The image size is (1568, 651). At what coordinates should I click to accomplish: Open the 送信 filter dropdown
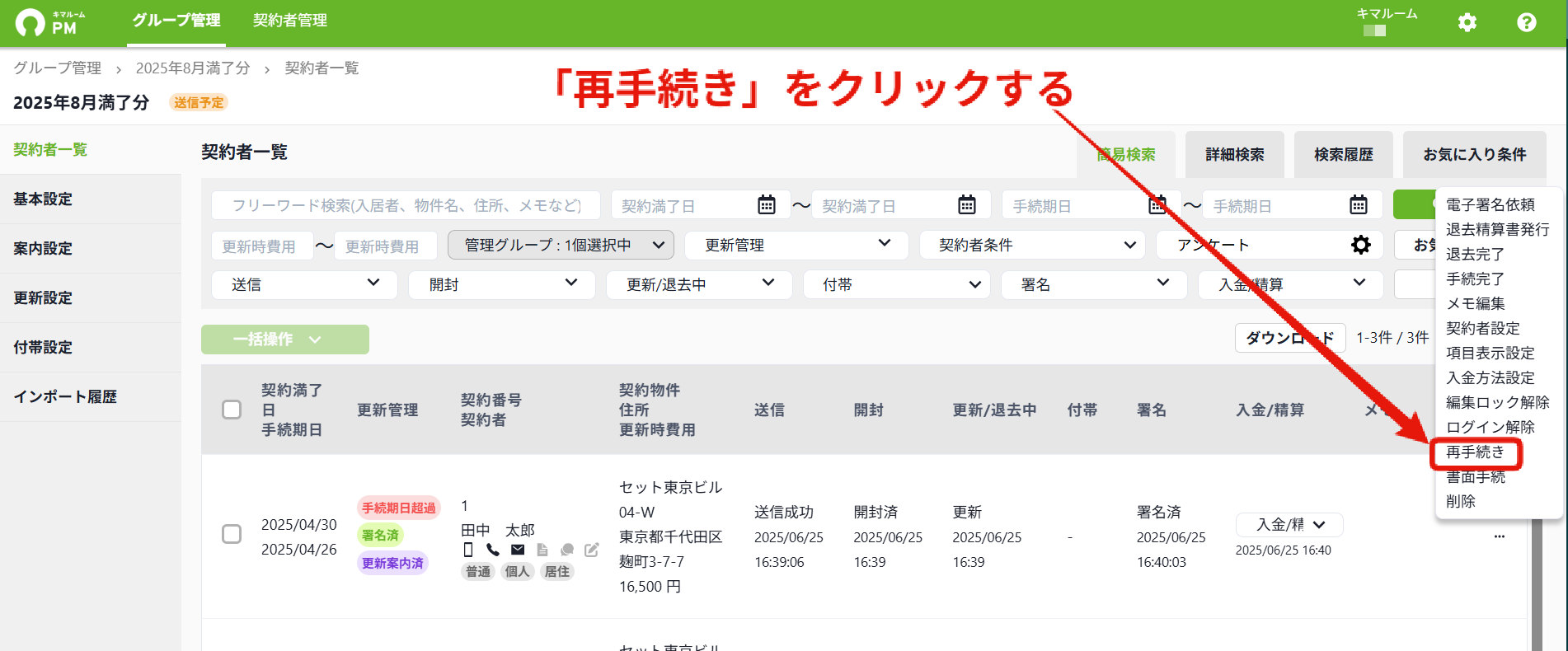(304, 284)
